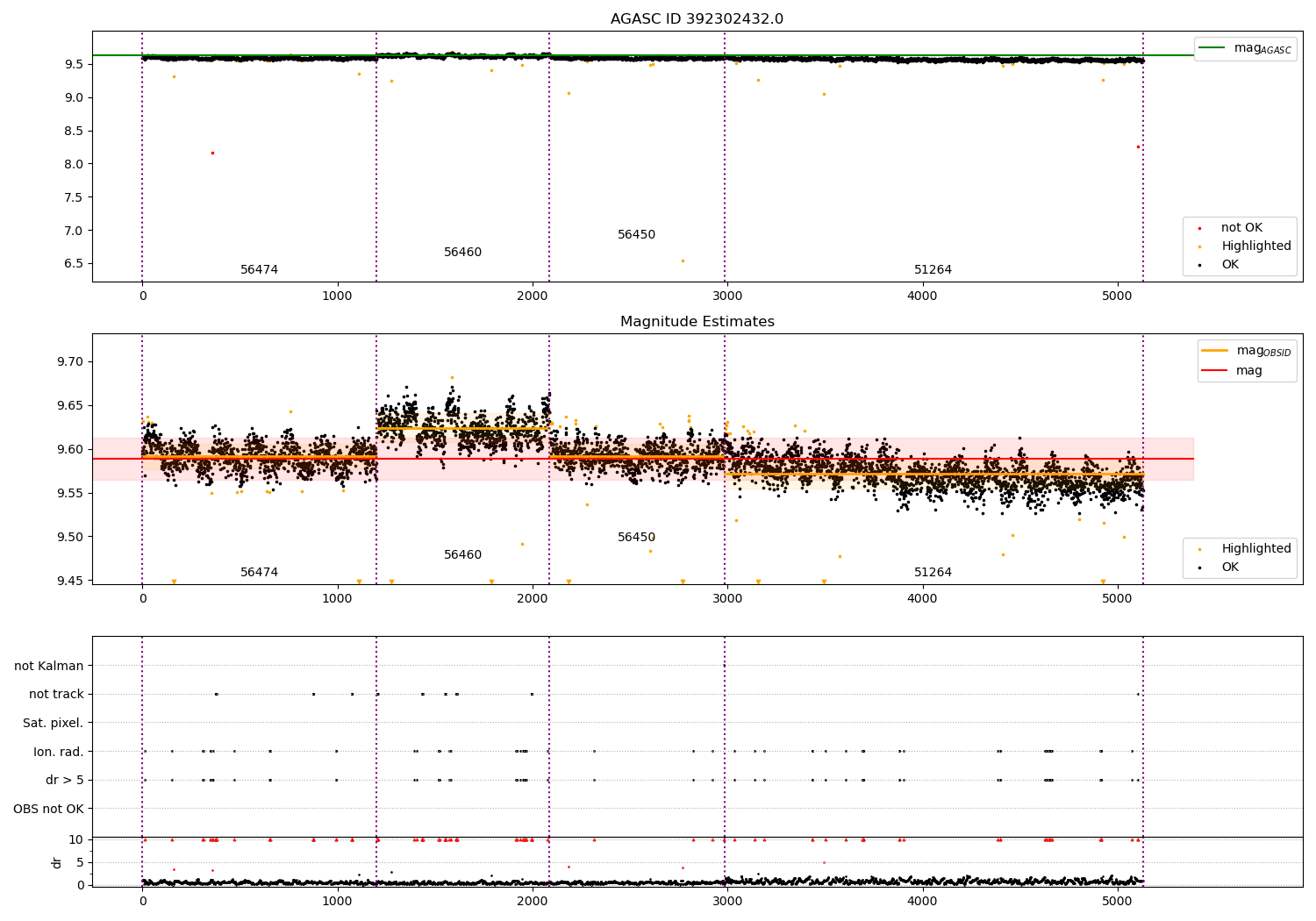1316x921 pixels.
Task: Select the mag AGASC legend entry in top plot
Action: [x=1245, y=48]
